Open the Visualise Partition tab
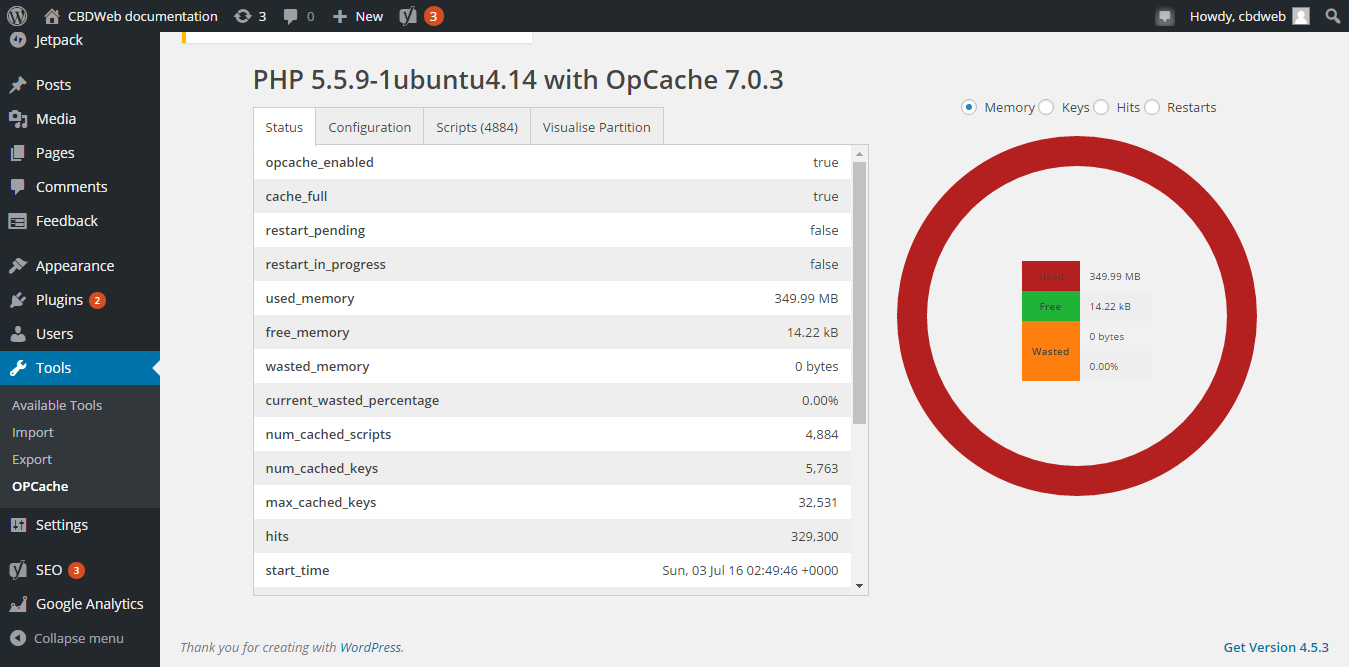 tap(597, 127)
